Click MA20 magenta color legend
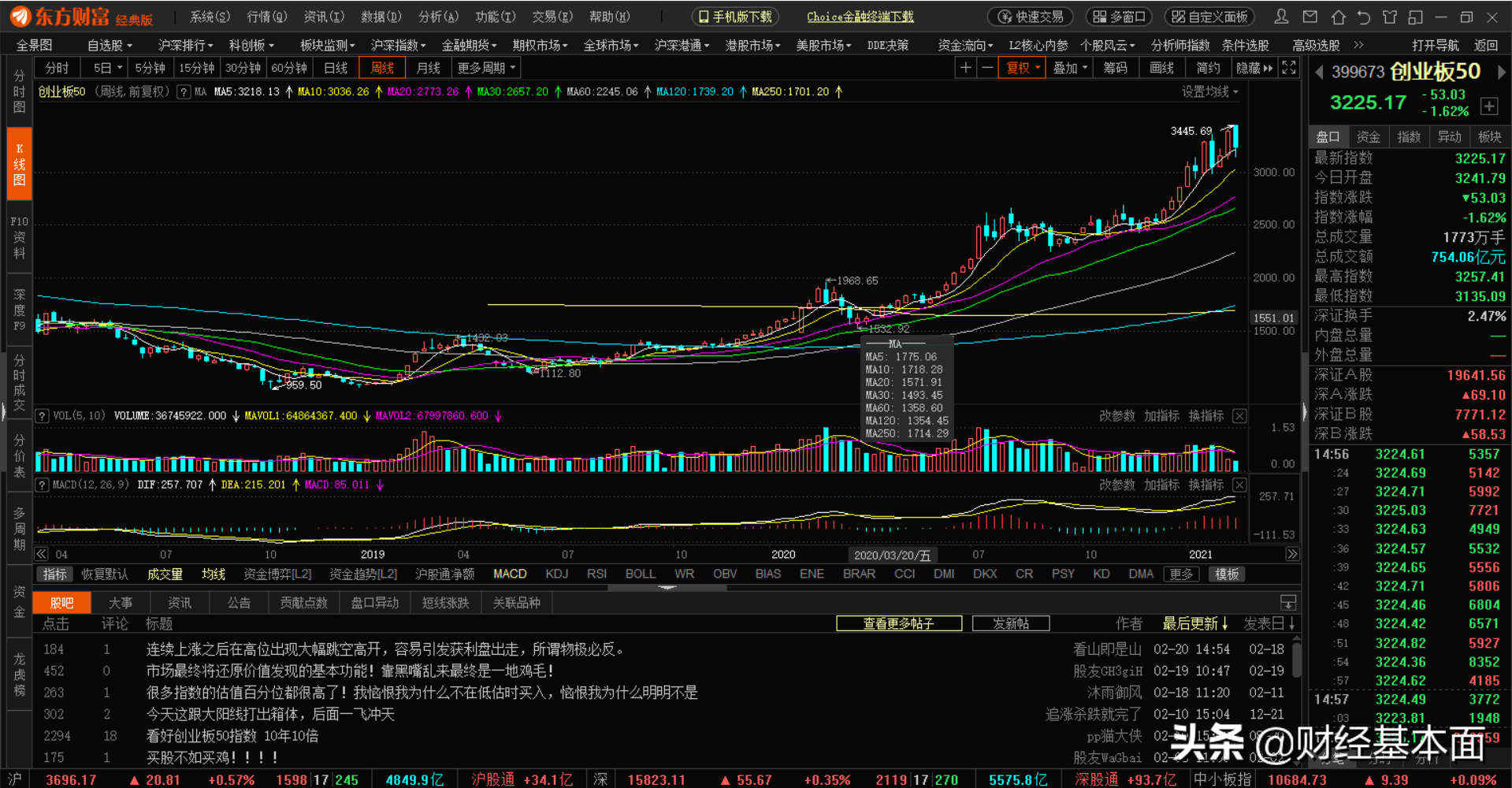Image resolution: width=1512 pixels, height=788 pixels. point(423,92)
